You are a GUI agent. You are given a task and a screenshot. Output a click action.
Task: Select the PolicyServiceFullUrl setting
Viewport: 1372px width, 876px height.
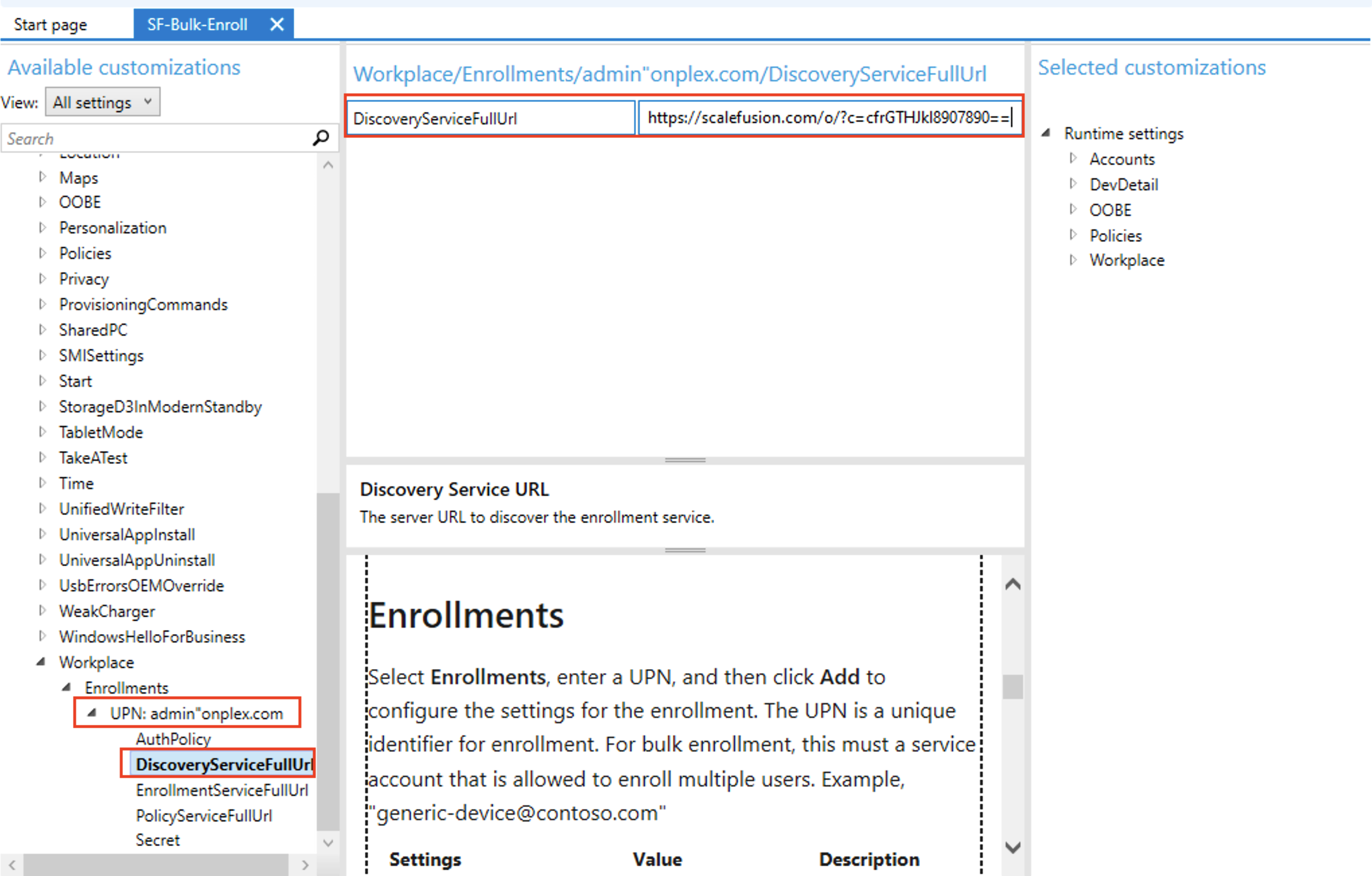(204, 815)
